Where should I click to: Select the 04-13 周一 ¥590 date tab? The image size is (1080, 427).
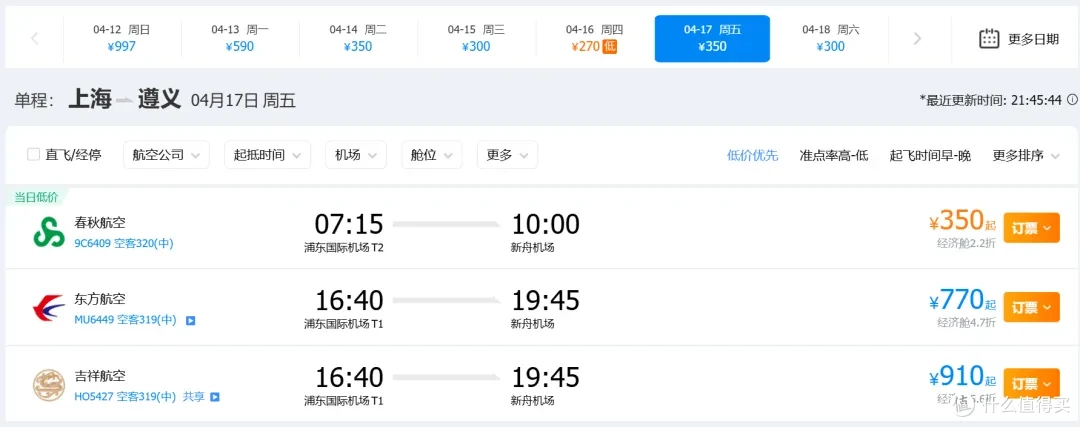click(x=240, y=39)
